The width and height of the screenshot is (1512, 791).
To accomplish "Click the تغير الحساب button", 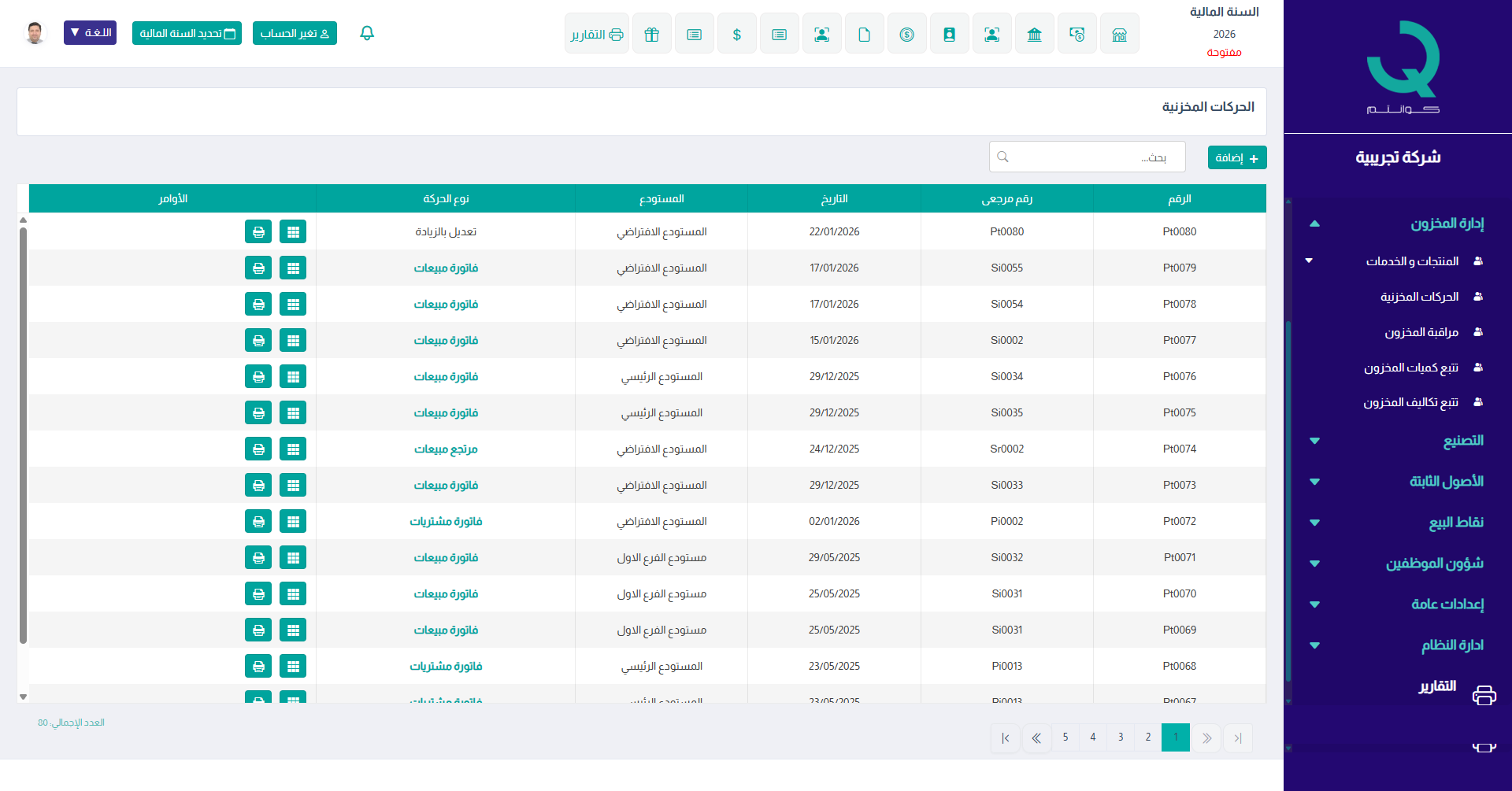I will pyautogui.click(x=295, y=33).
